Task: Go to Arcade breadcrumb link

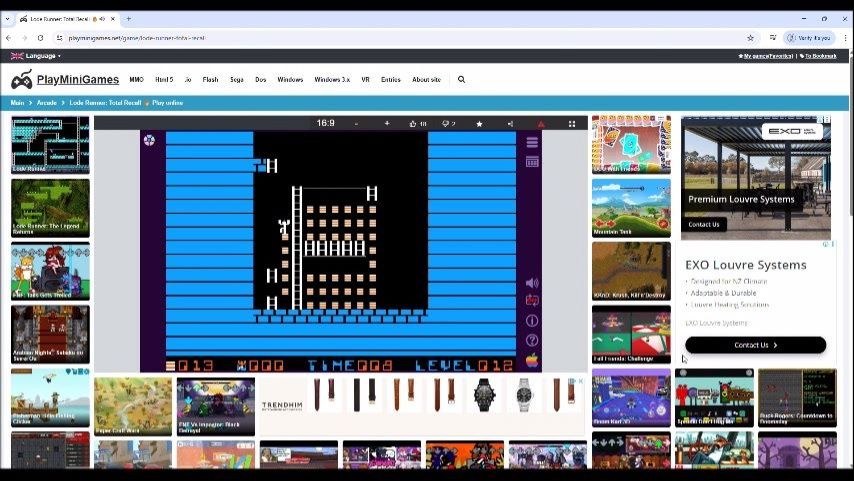Action: (47, 103)
